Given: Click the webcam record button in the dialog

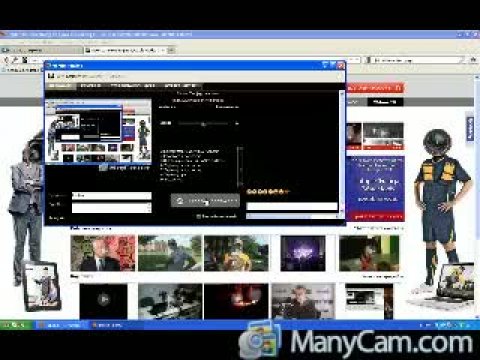Looking at the screenshot, I should point(205,200).
